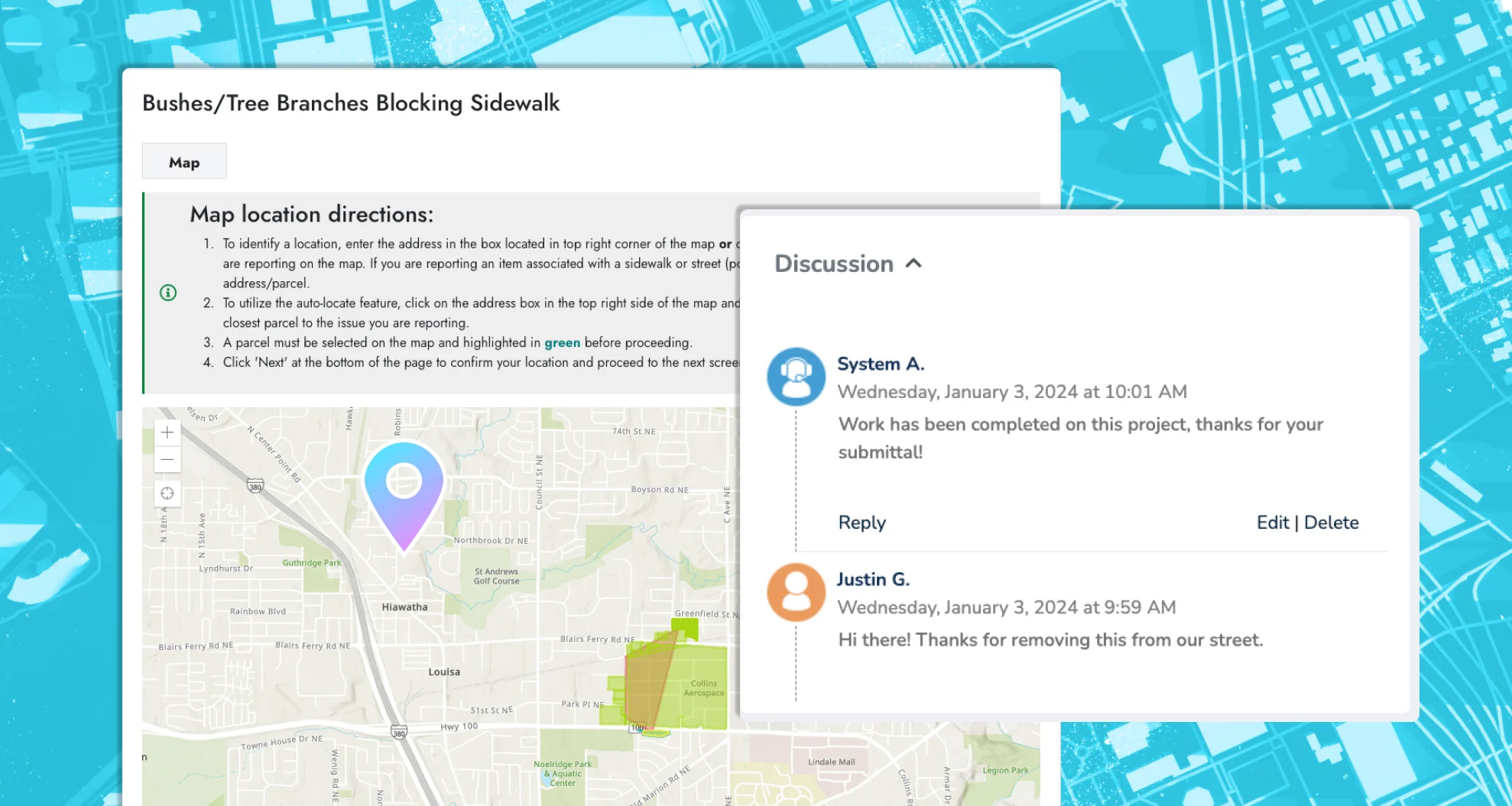1512x806 pixels.
Task: Collapse the Discussion section using the chevron
Action: [913, 264]
